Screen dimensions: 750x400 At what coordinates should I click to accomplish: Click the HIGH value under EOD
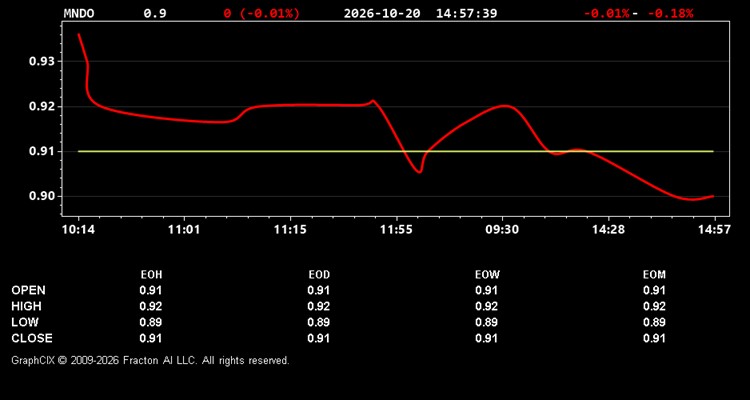(x=319, y=306)
